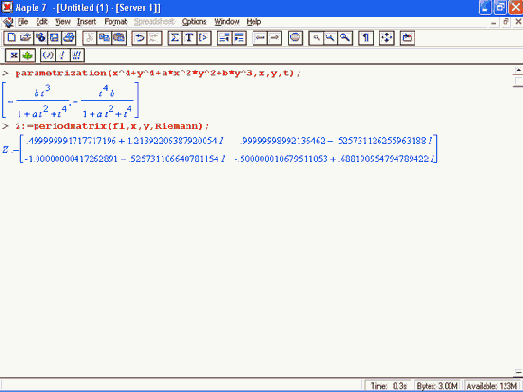Select the parametrization fraction output
This screenshot has height=392, width=523.
pyautogui.click(x=70, y=100)
